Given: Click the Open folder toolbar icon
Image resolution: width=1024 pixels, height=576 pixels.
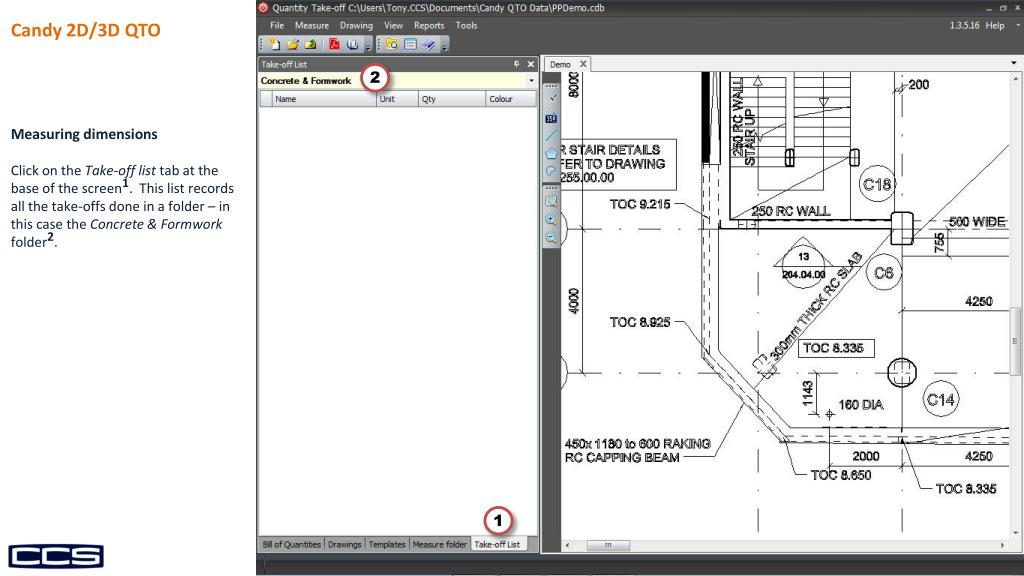Looking at the screenshot, I should (293, 44).
